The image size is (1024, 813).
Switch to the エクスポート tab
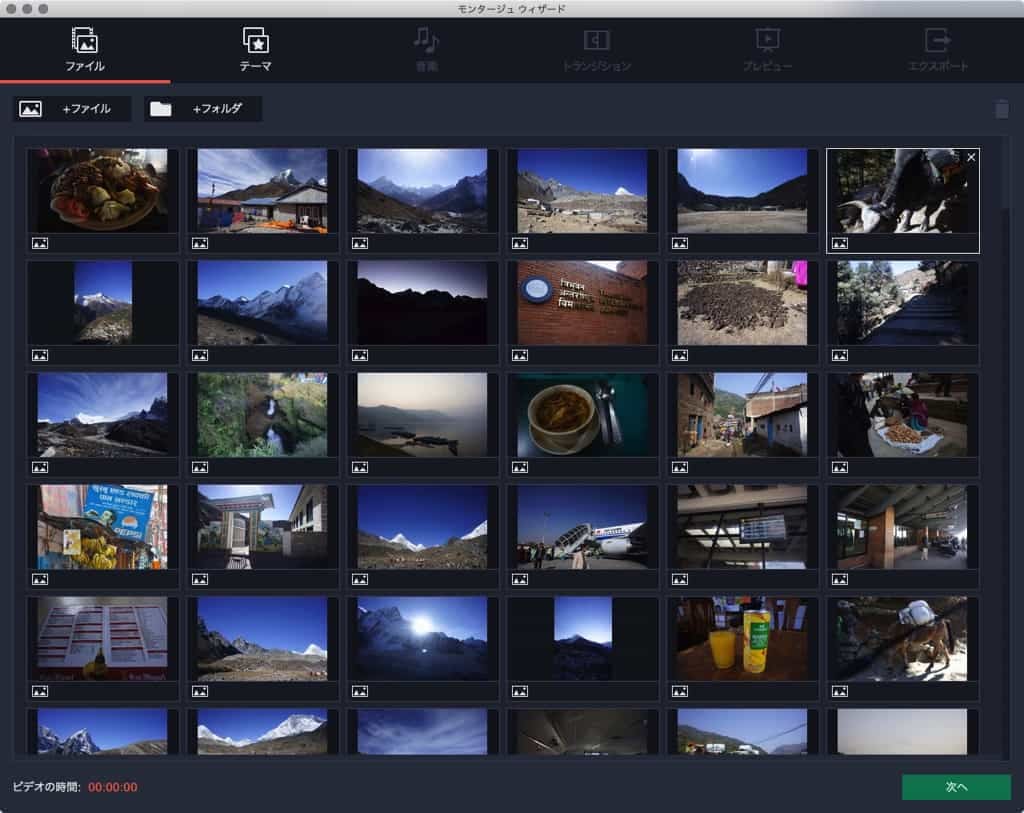(938, 50)
